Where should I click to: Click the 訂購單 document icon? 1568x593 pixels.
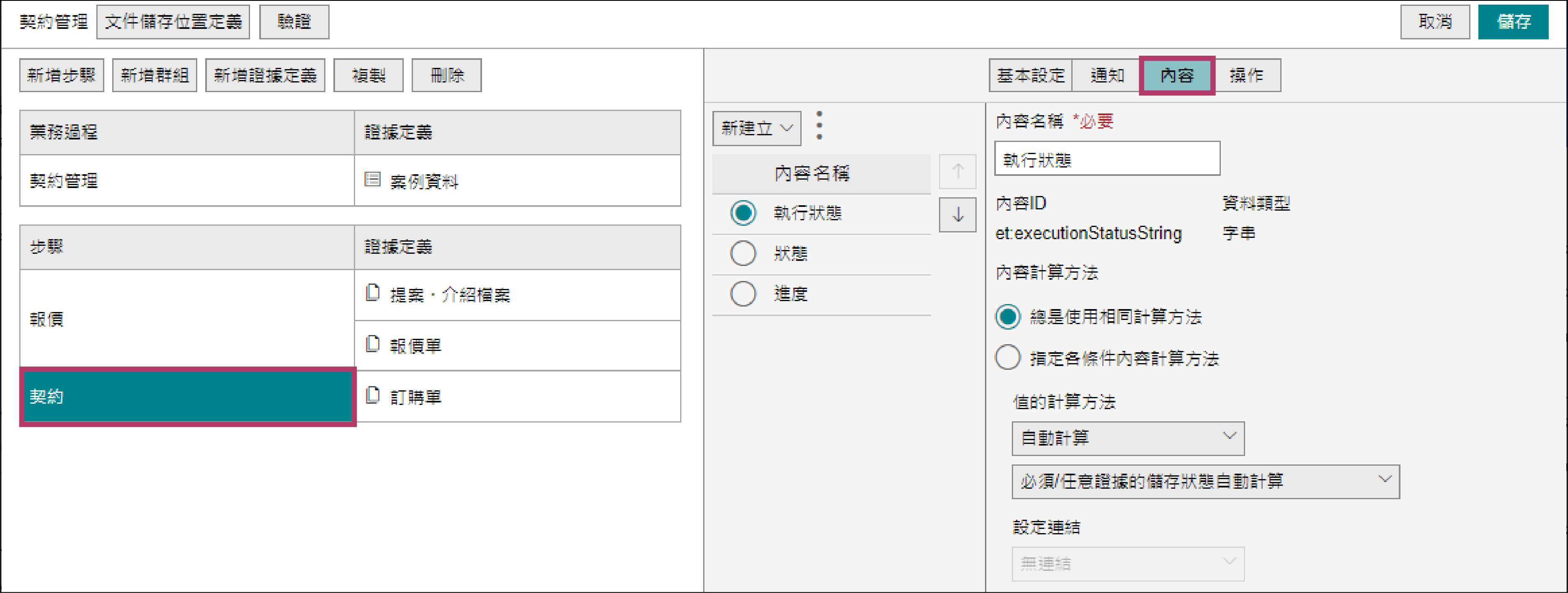pyautogui.click(x=372, y=396)
